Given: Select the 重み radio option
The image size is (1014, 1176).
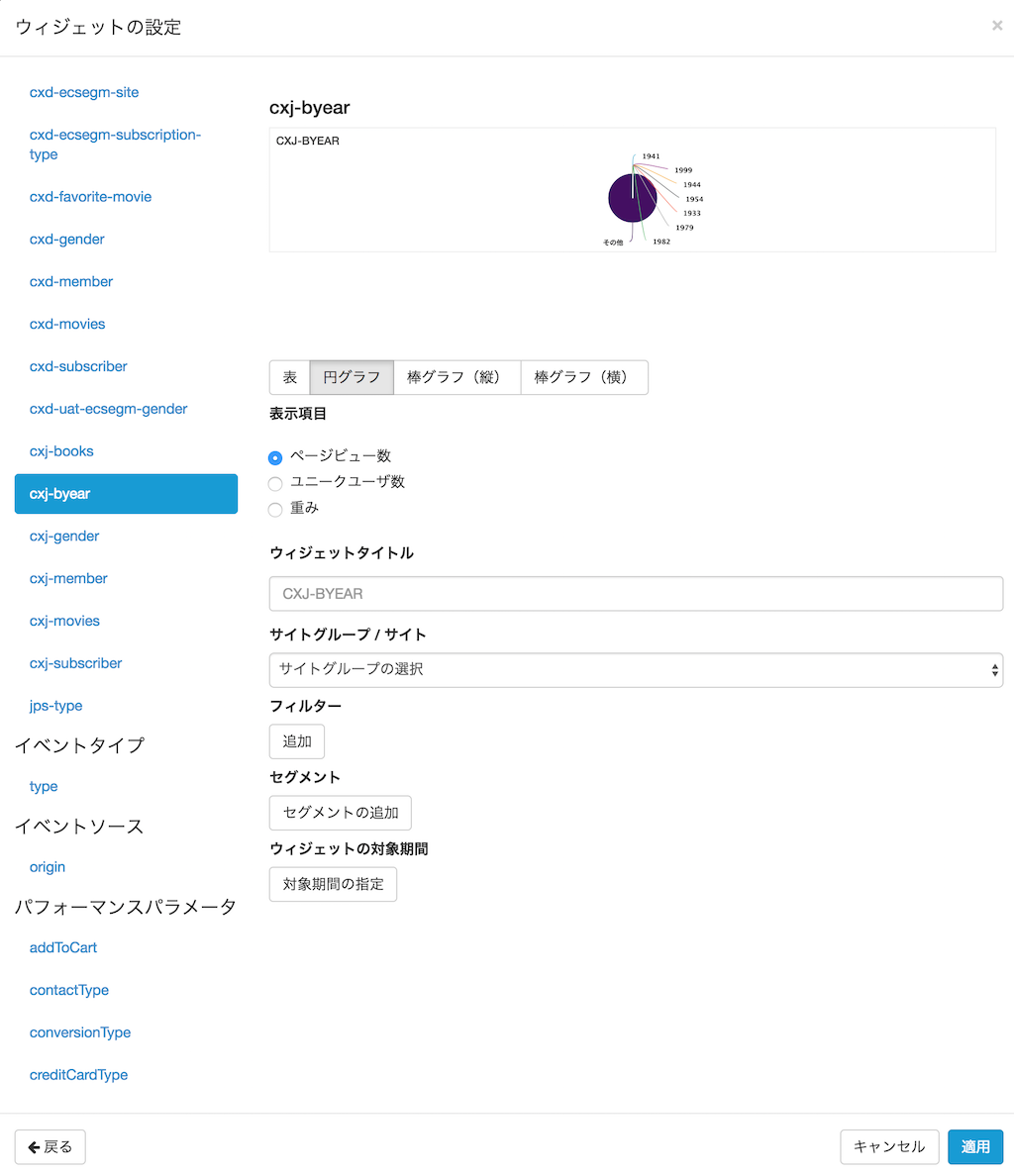Looking at the screenshot, I should 275,509.
